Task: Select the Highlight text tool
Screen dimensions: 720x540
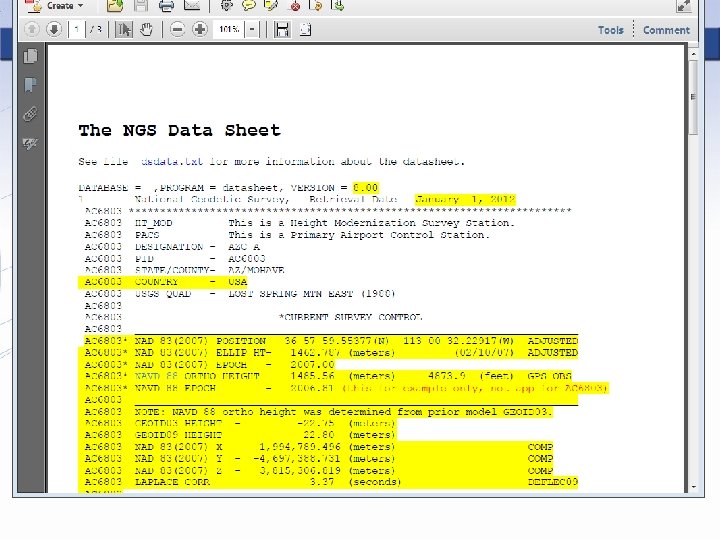Action: click(271, 6)
